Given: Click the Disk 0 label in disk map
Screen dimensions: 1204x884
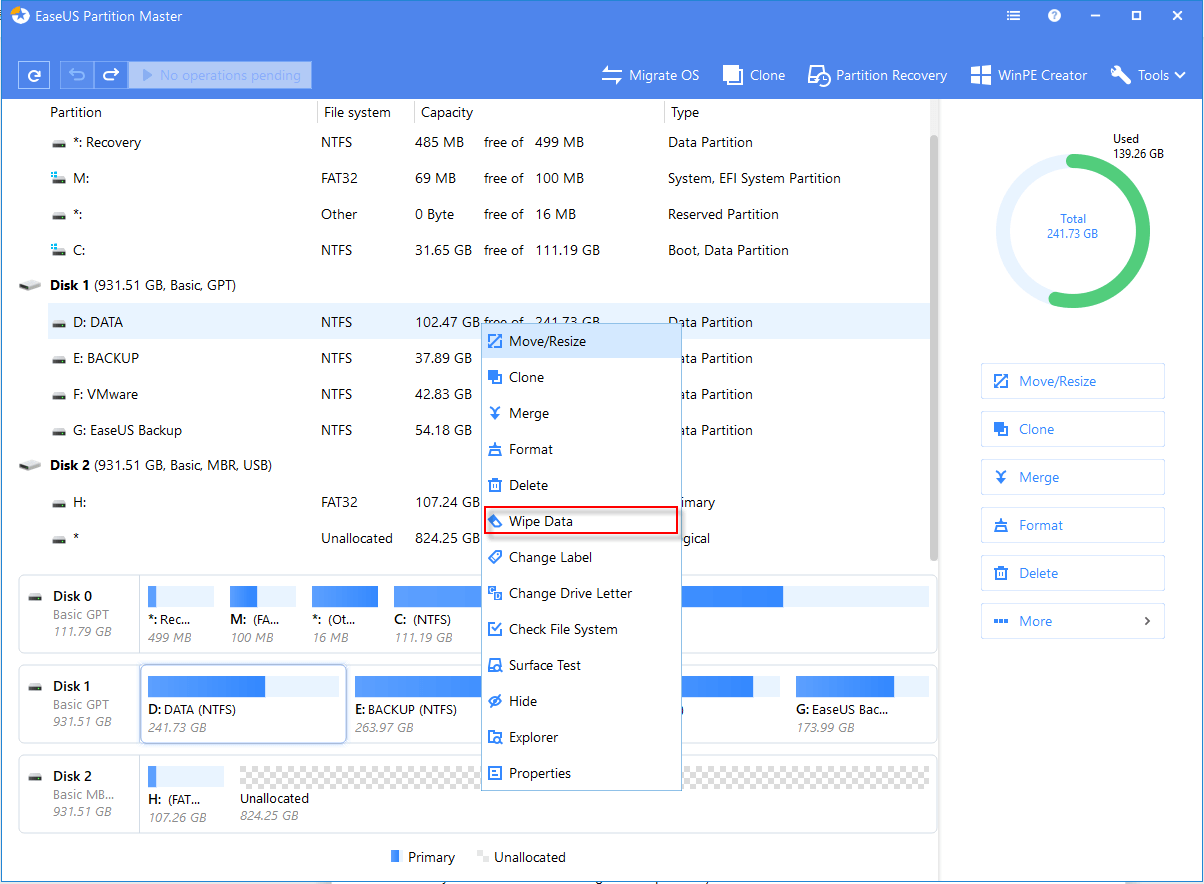Looking at the screenshot, I should pos(72,596).
